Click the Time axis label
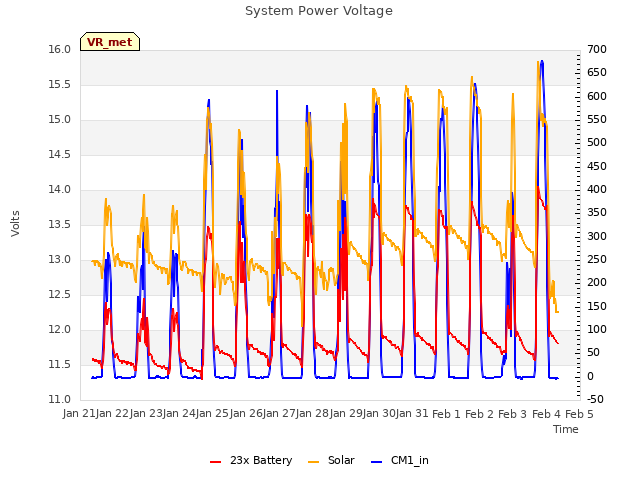640x480 pixels. pyautogui.click(x=565, y=429)
